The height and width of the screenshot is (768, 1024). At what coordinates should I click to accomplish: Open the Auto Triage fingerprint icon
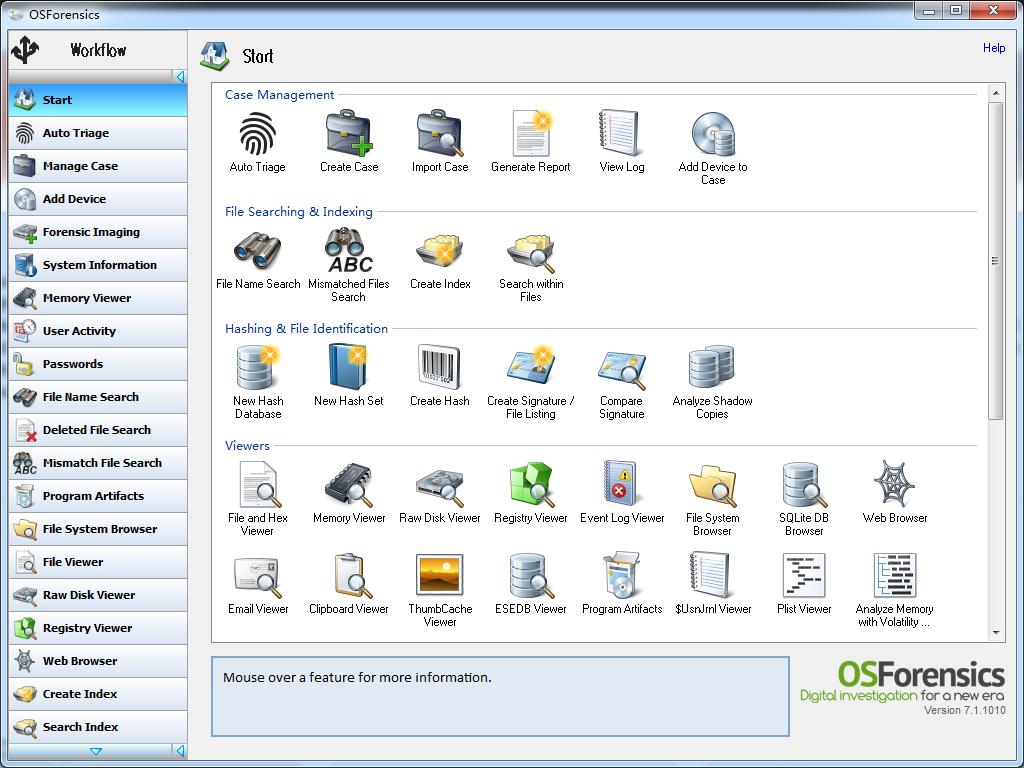pyautogui.click(x=257, y=135)
